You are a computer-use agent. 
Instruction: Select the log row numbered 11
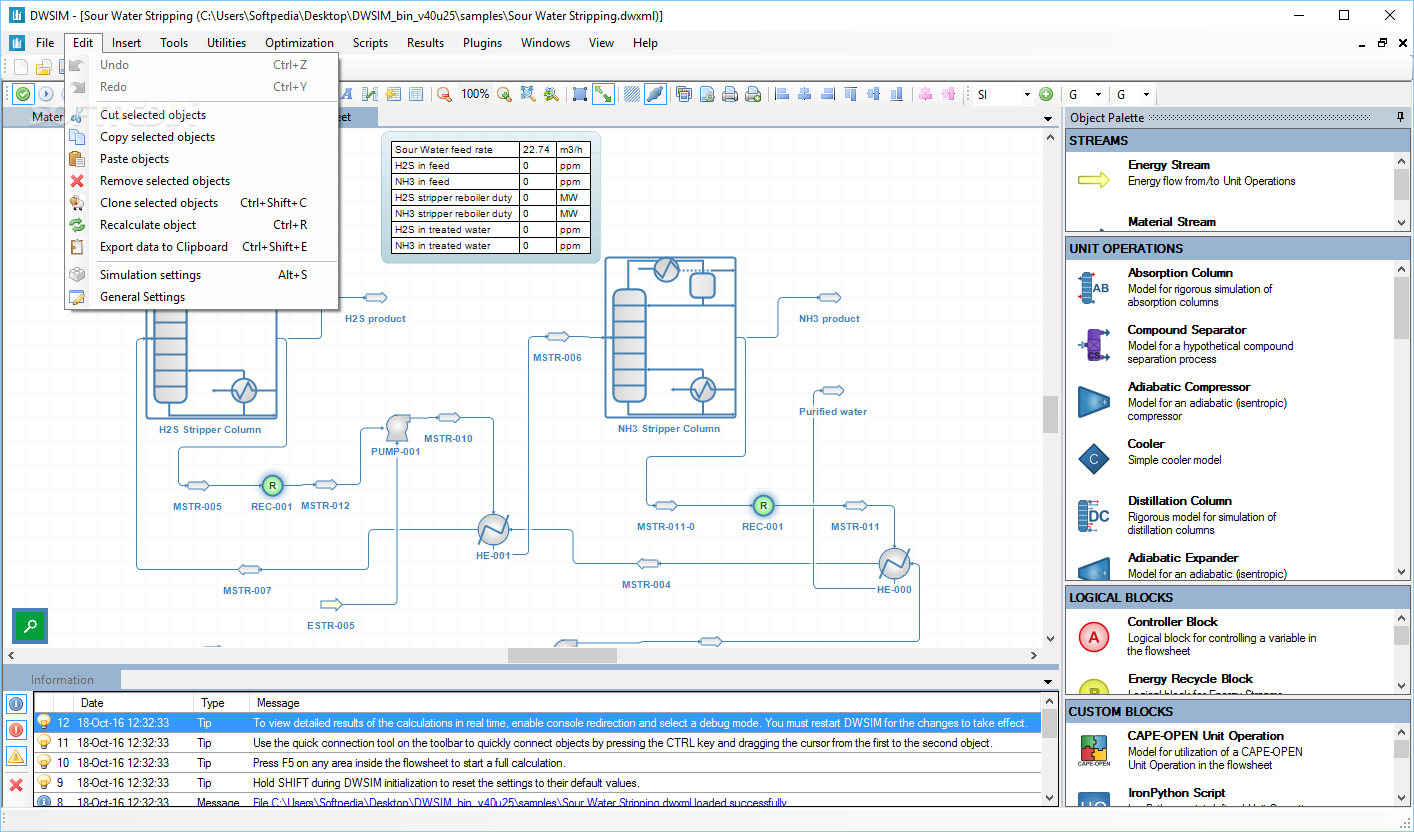pos(537,743)
